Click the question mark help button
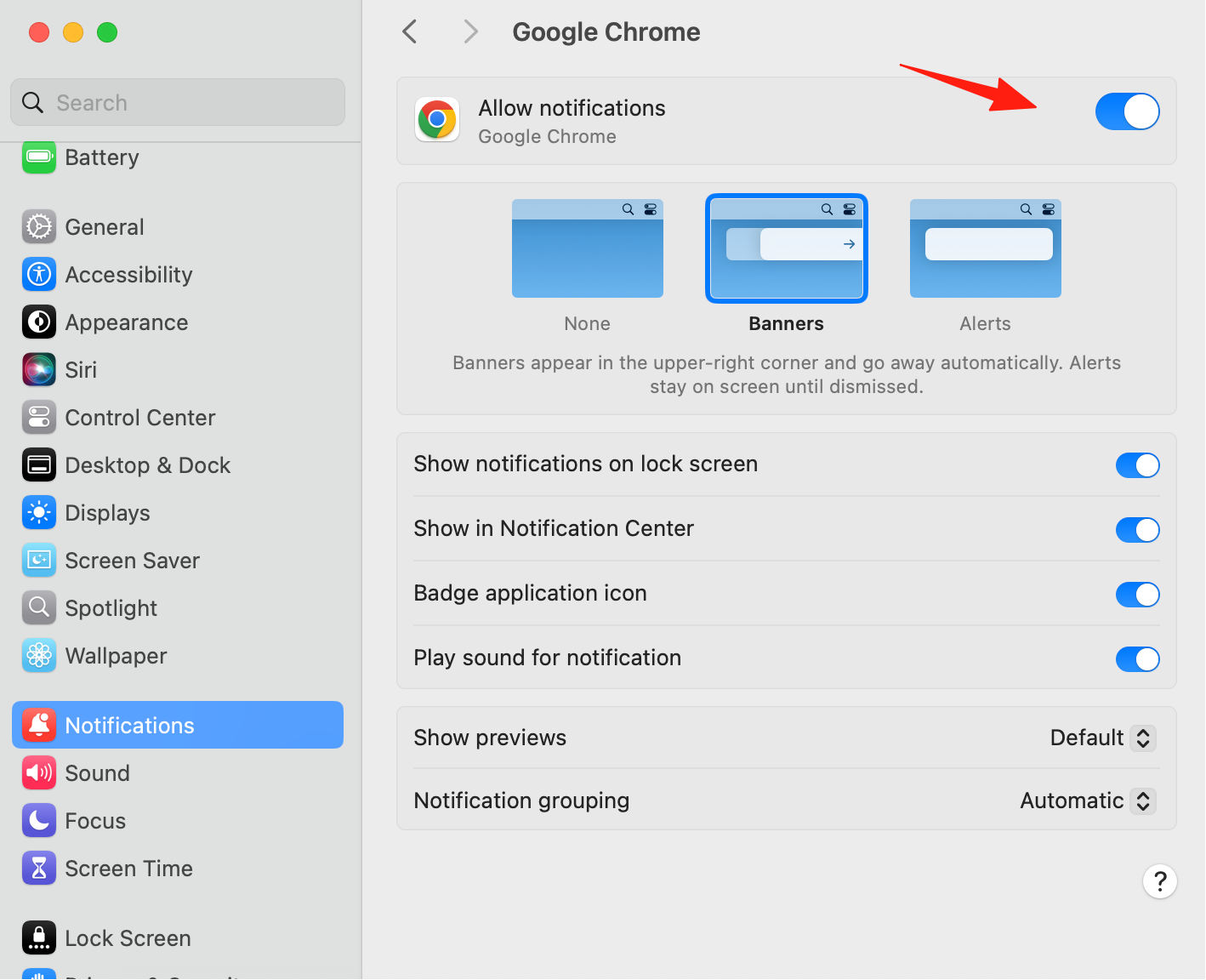Screen dimensions: 1206x980 tap(1159, 881)
